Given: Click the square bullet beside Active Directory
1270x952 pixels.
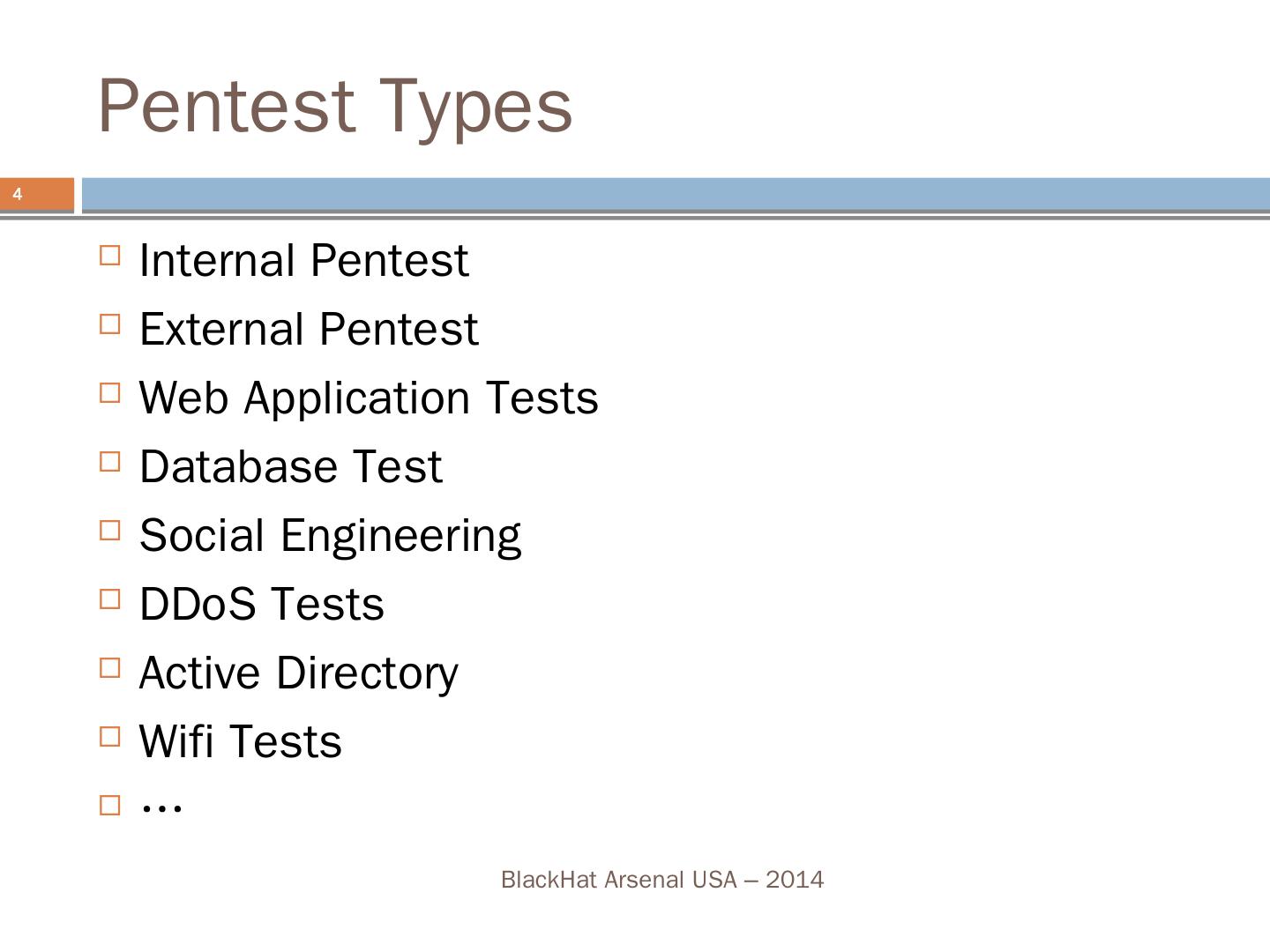Looking at the screenshot, I should pyautogui.click(x=109, y=668).
